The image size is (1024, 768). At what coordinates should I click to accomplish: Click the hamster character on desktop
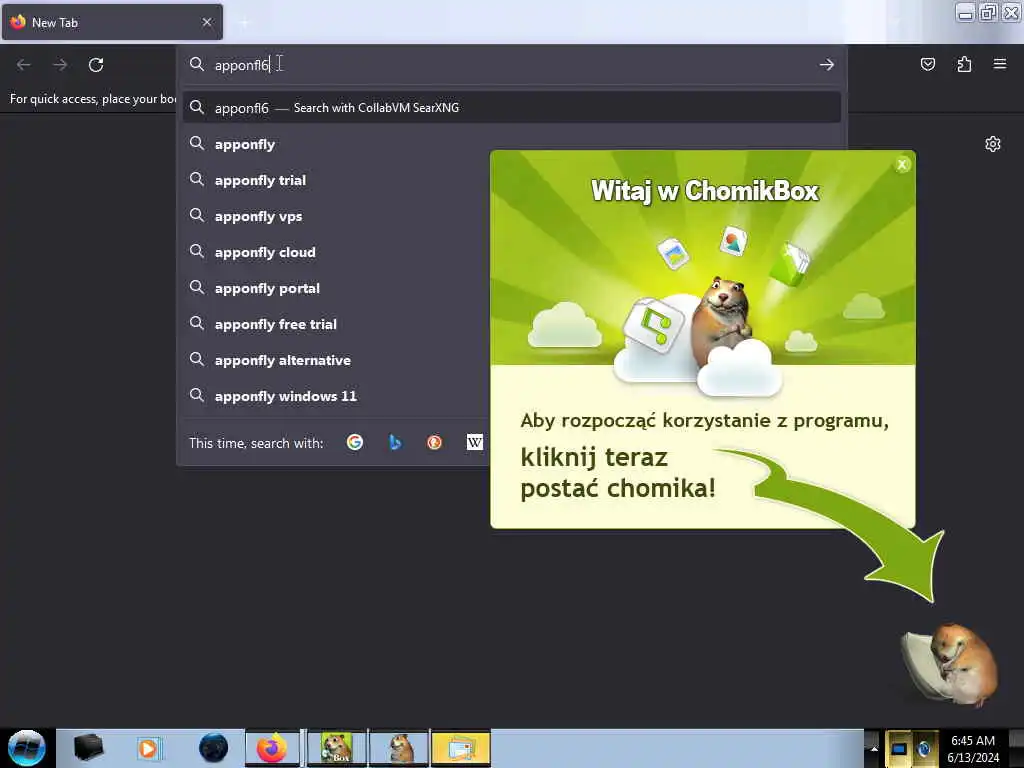(952, 664)
